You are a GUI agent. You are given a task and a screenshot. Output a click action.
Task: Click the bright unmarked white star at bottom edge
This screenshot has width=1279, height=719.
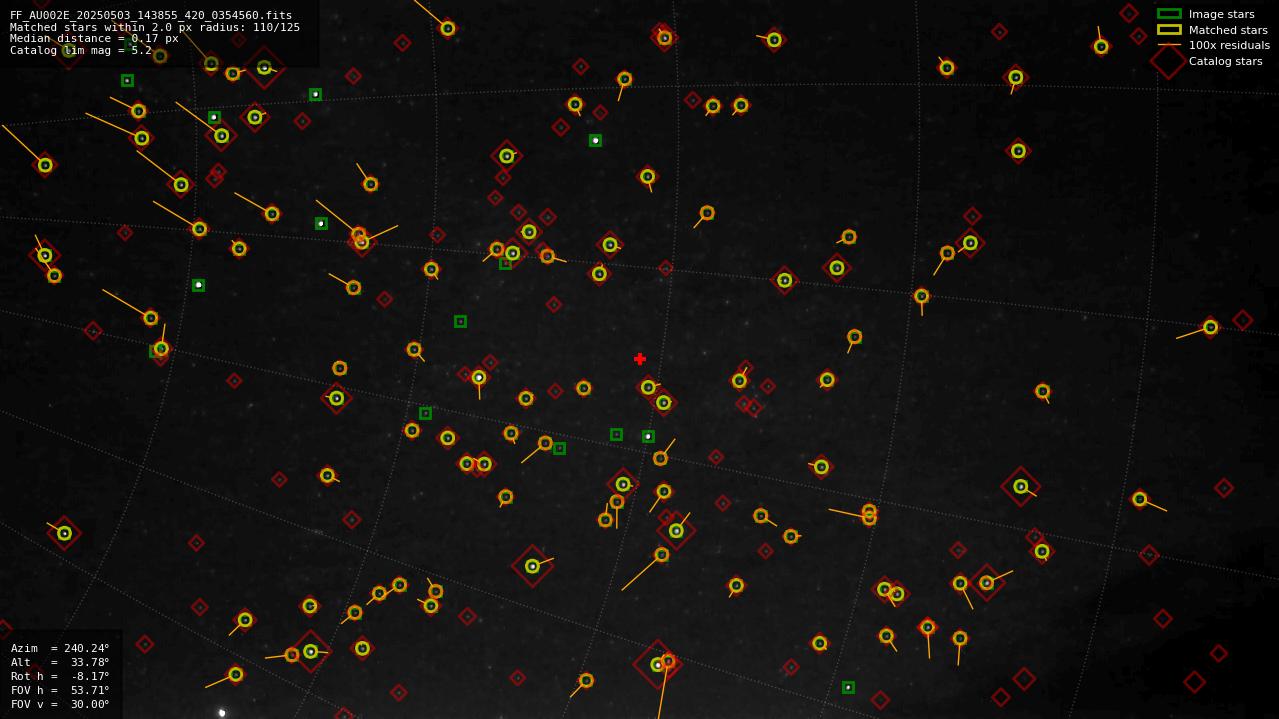point(222,713)
